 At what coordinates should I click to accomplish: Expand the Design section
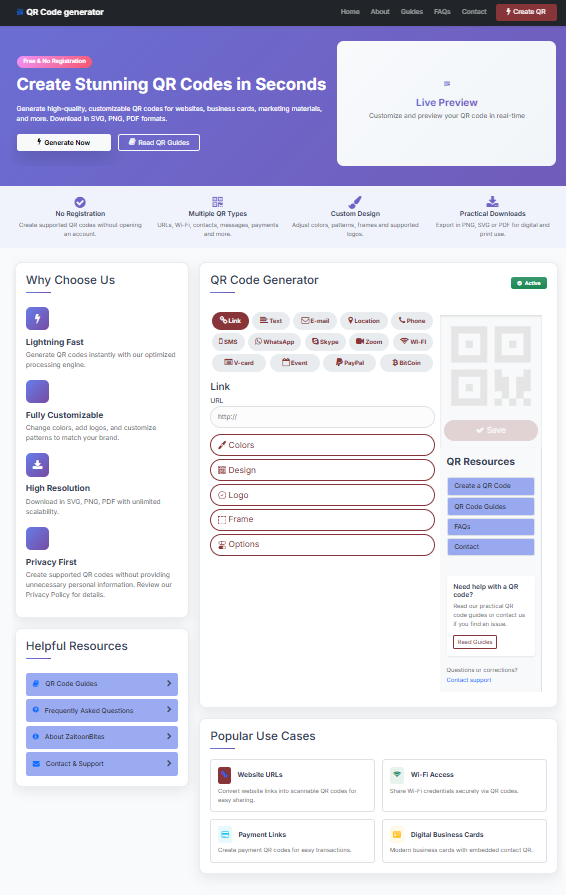pos(322,470)
